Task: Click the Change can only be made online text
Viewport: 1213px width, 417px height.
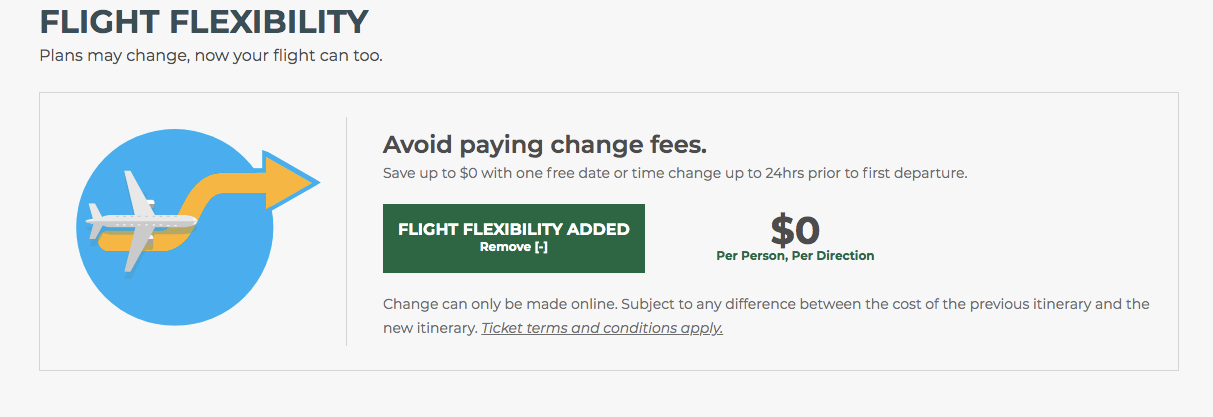Action: (520, 304)
